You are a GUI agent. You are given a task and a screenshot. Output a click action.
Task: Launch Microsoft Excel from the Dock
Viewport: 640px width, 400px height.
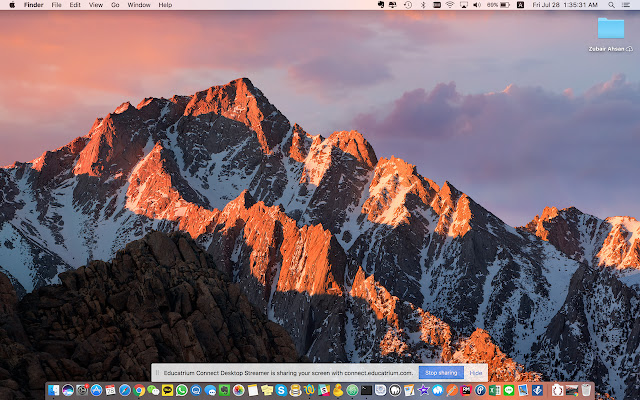pos(495,390)
